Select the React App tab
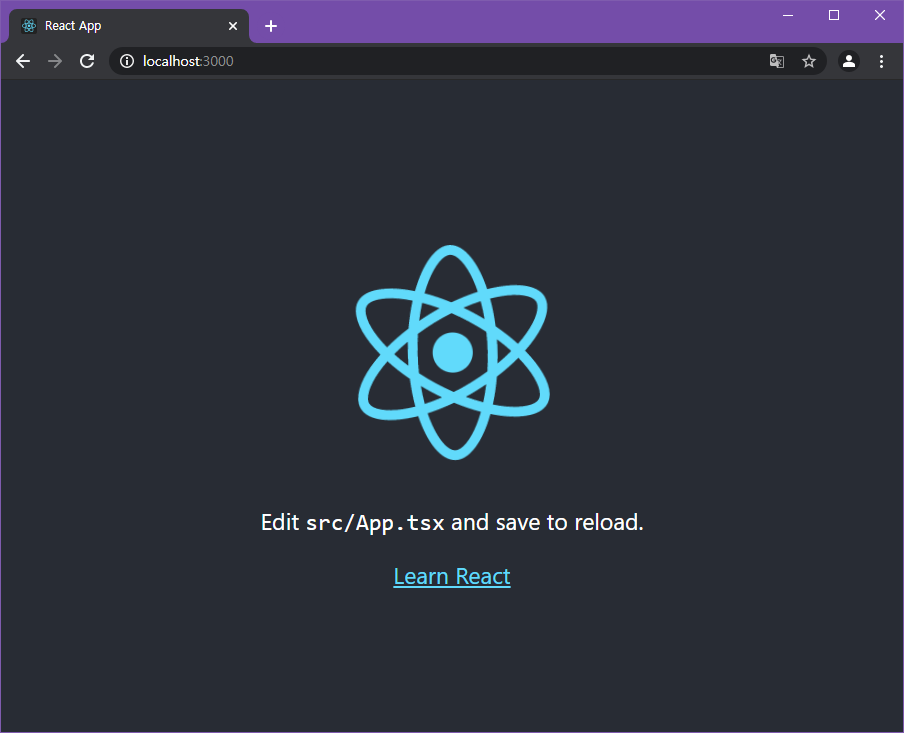Screen dimensions: 904x733 129,26
